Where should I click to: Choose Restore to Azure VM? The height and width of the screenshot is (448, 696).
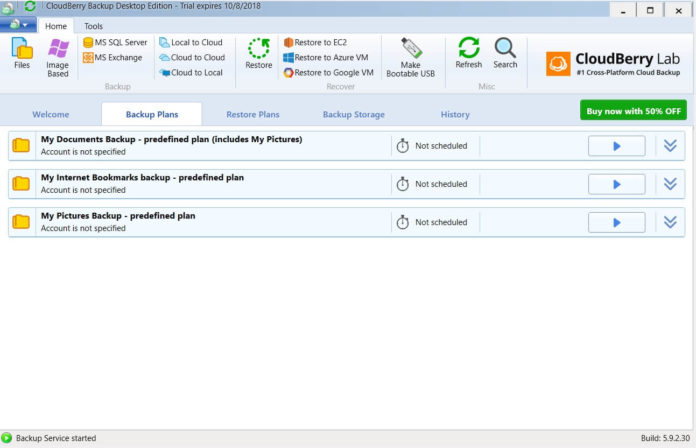click(x=326, y=57)
